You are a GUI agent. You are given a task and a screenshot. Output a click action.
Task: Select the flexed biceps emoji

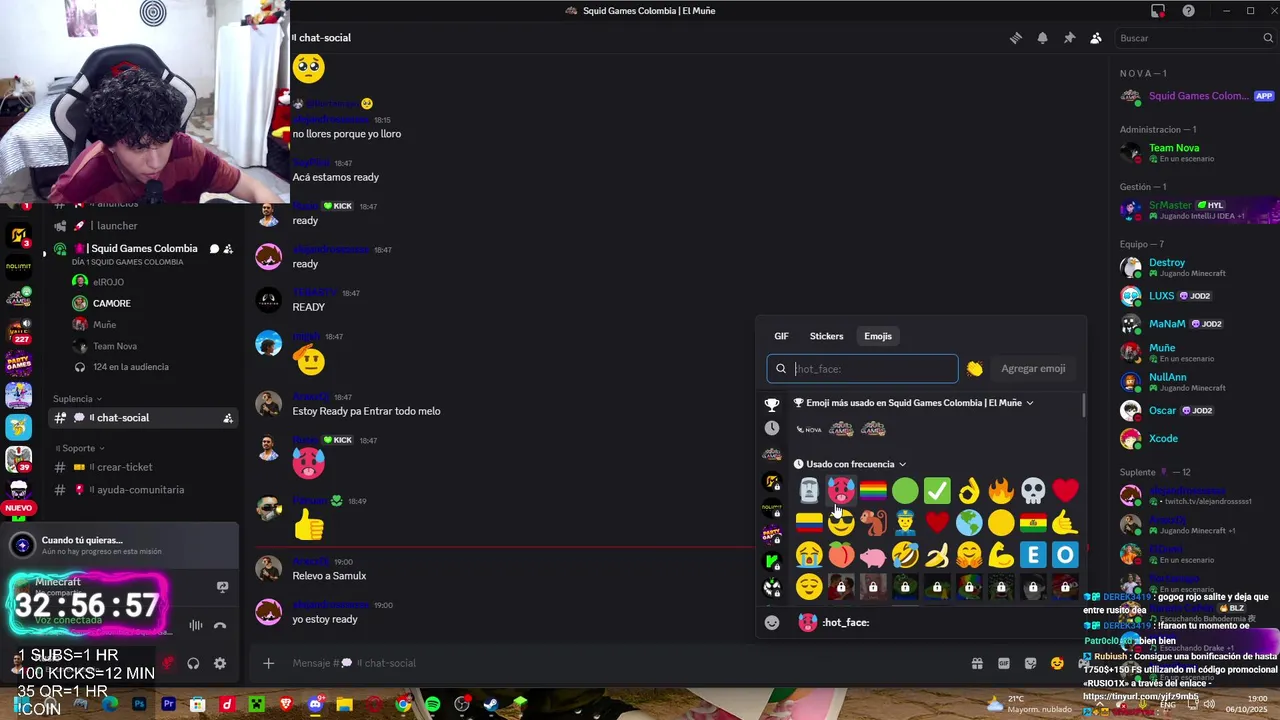click(x=1001, y=554)
